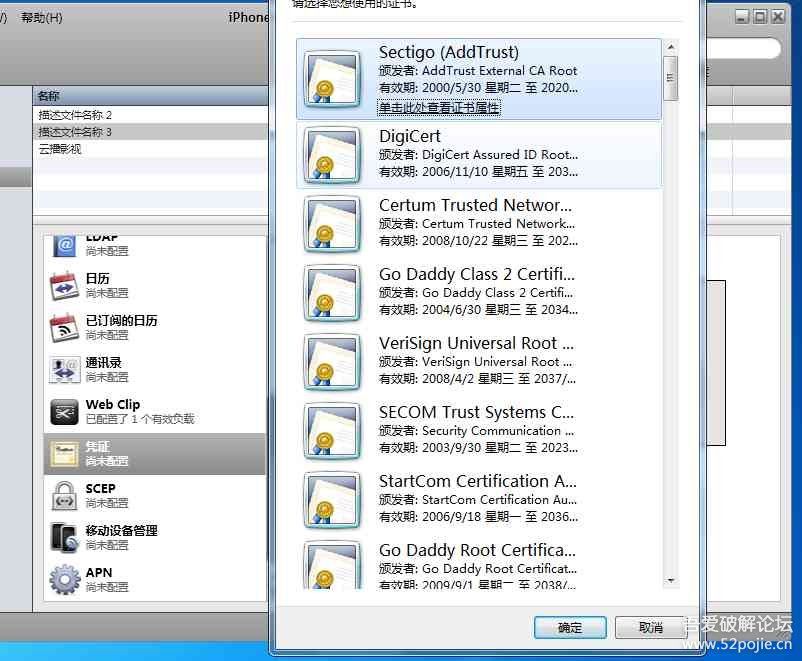Click validity text 2008/4/2 星期三
The width and height of the screenshot is (802, 661).
point(468,379)
